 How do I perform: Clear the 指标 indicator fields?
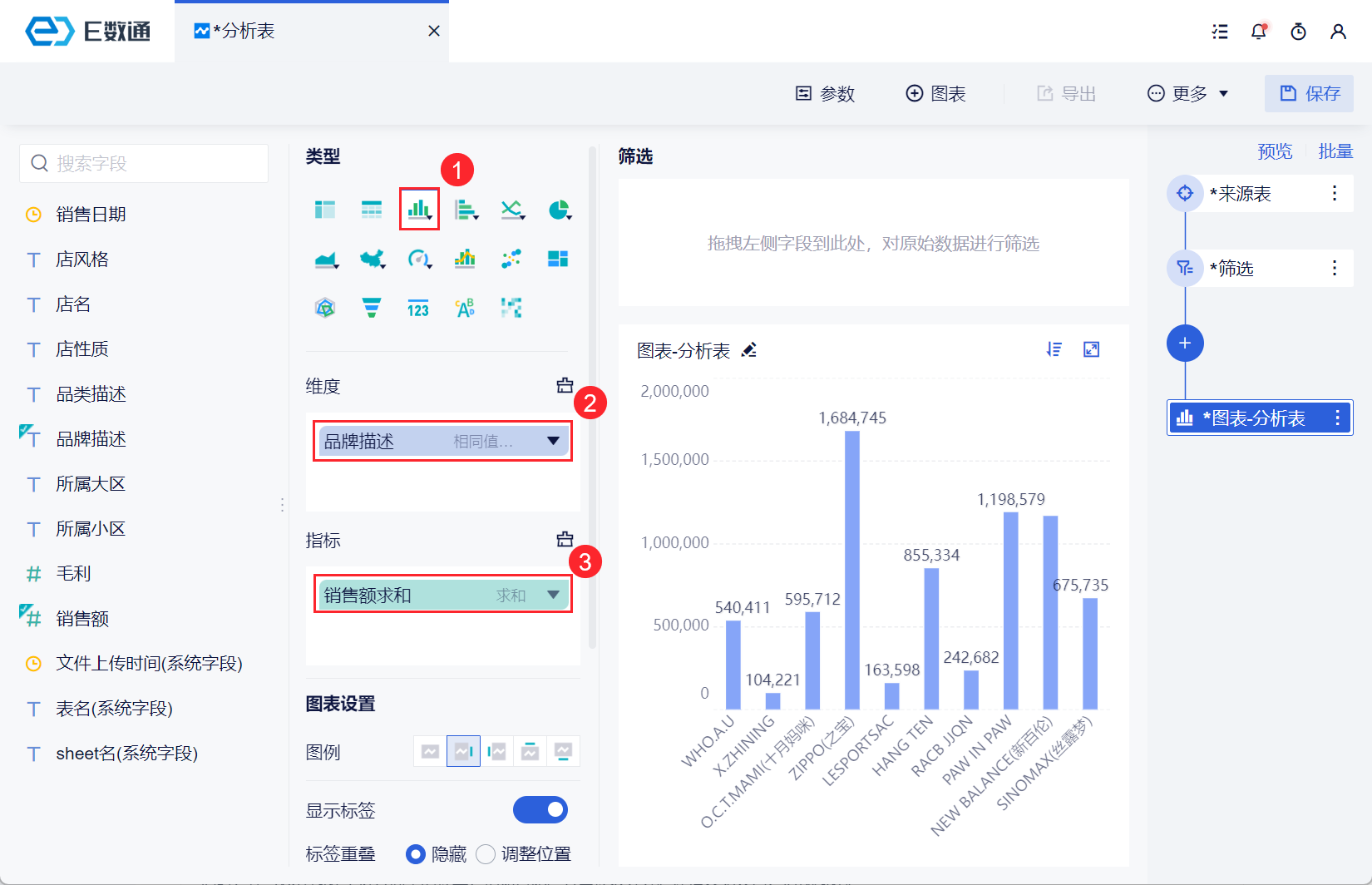point(565,539)
